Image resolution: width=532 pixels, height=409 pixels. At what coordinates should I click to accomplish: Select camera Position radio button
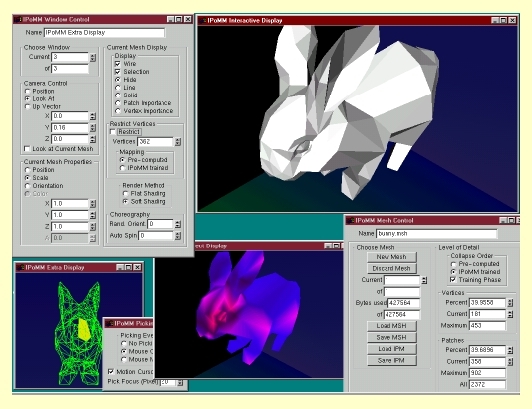tap(27, 91)
